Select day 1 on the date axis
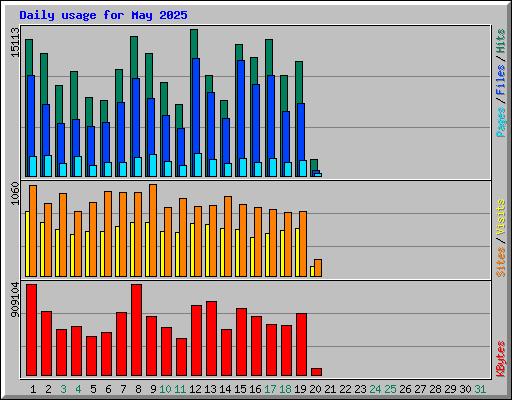Image resolution: width=512 pixels, height=400 pixels. (33, 389)
